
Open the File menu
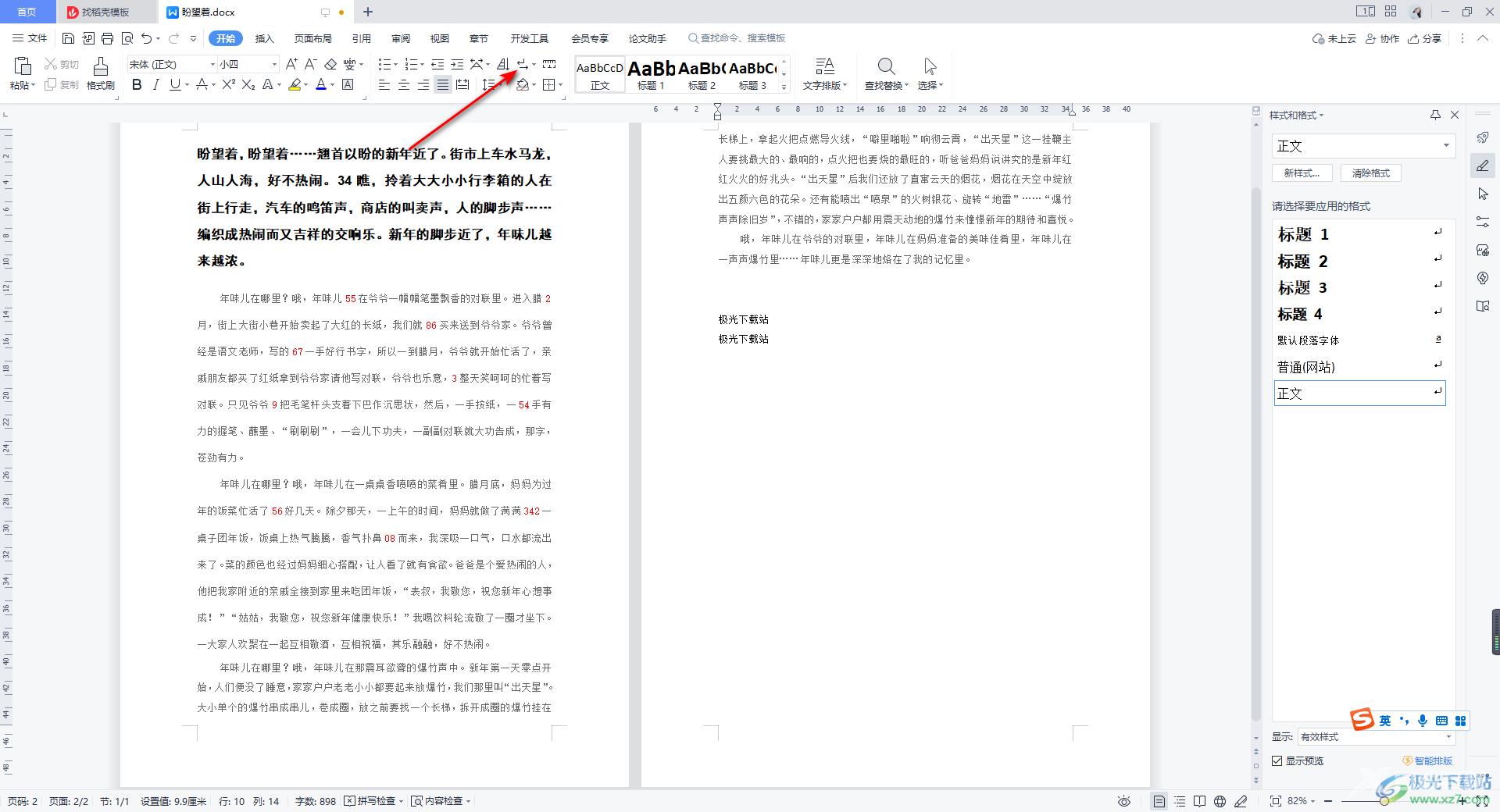(30, 38)
